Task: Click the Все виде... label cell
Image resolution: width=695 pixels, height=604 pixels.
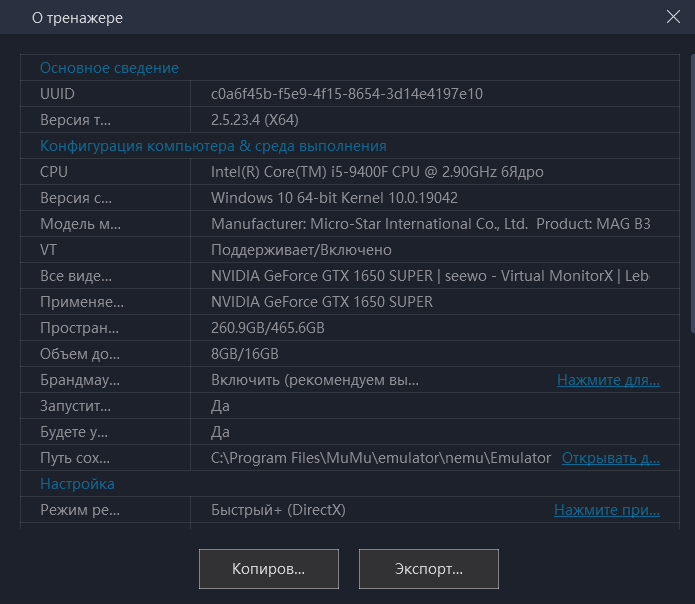Action: (x=105, y=276)
